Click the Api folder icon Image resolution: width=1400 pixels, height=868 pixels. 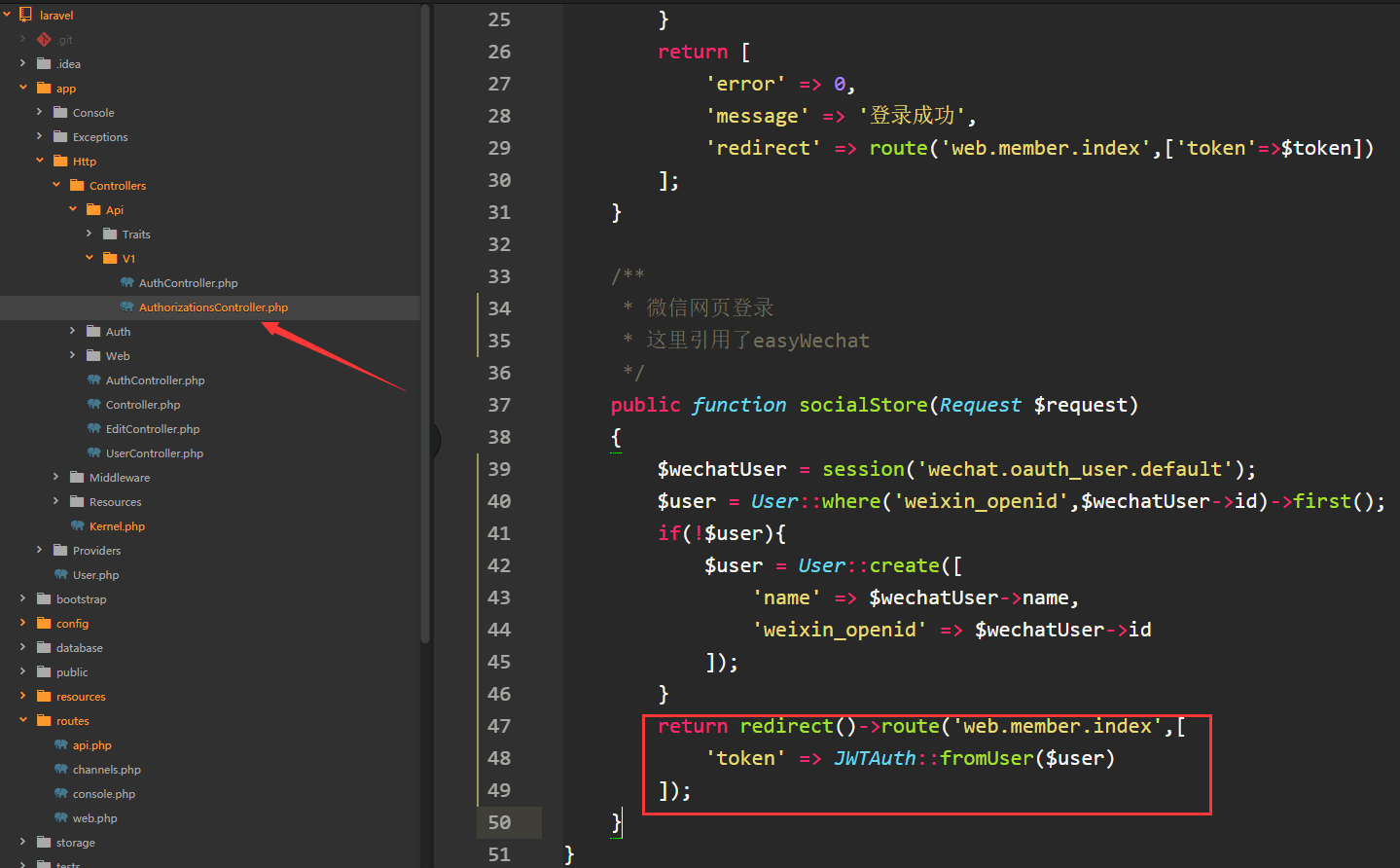coord(93,209)
